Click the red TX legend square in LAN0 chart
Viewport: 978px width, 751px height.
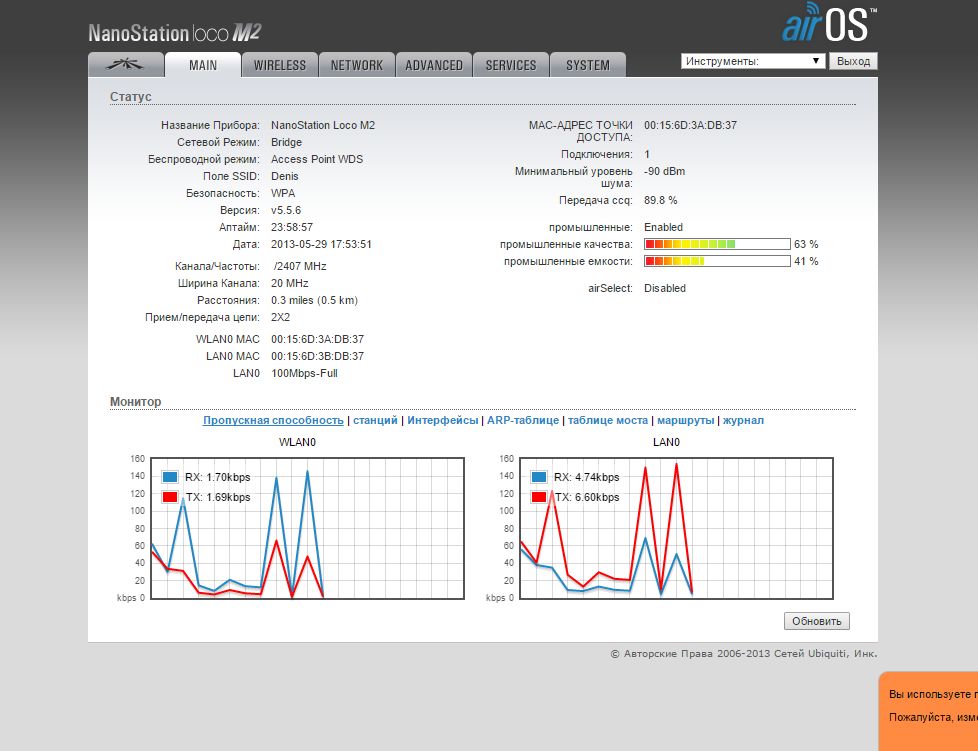tap(539, 497)
